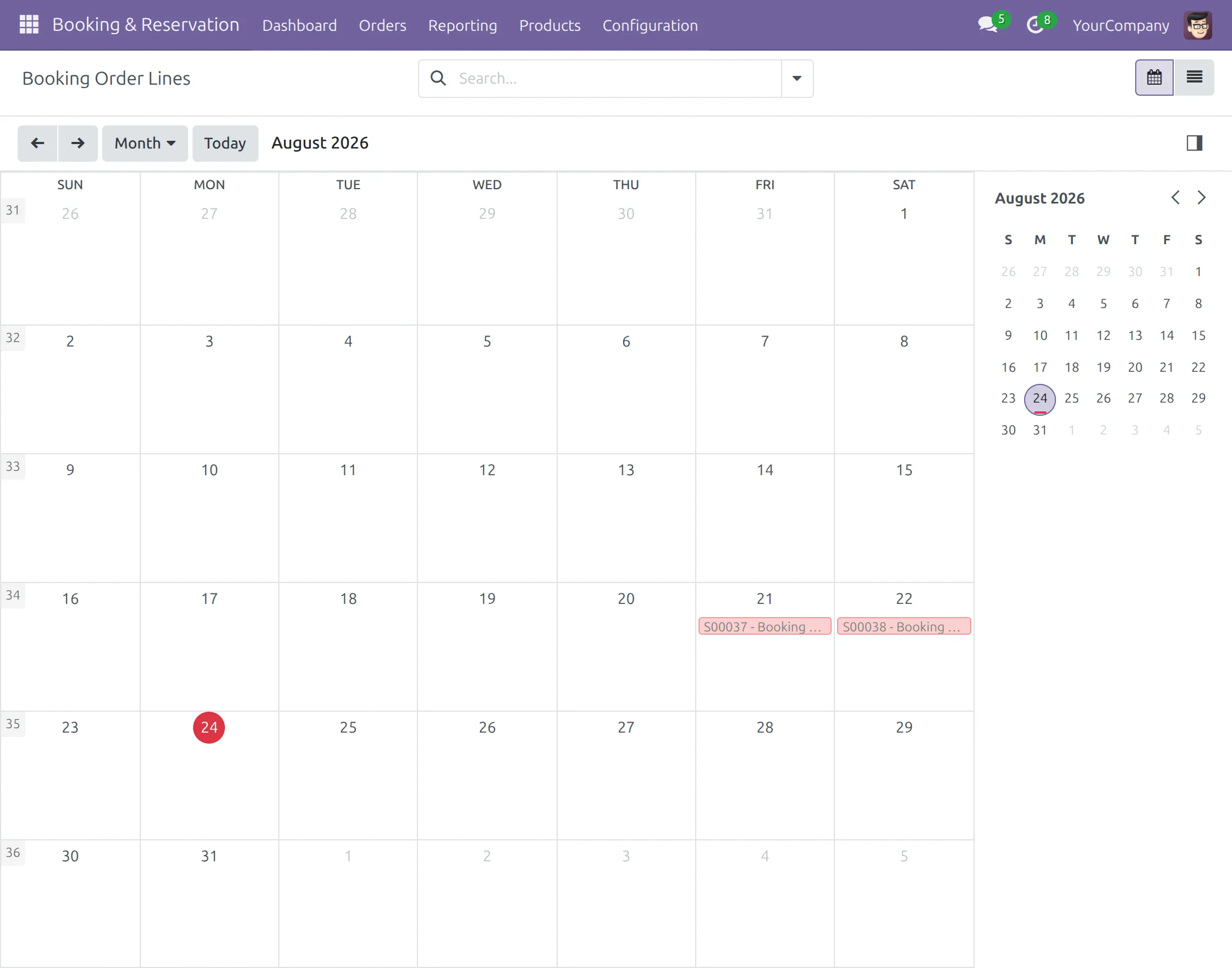Click mini calendar previous month chevron
Viewport: 1232px width, 968px height.
(1175, 197)
